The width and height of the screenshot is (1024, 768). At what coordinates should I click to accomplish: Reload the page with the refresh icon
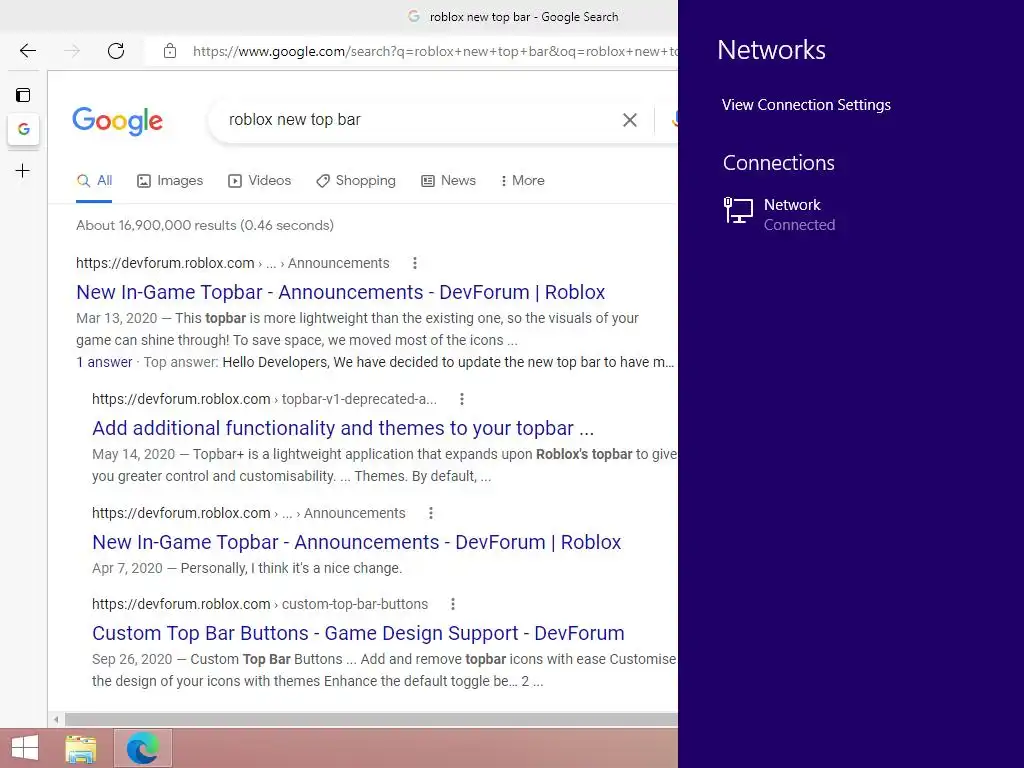[116, 51]
